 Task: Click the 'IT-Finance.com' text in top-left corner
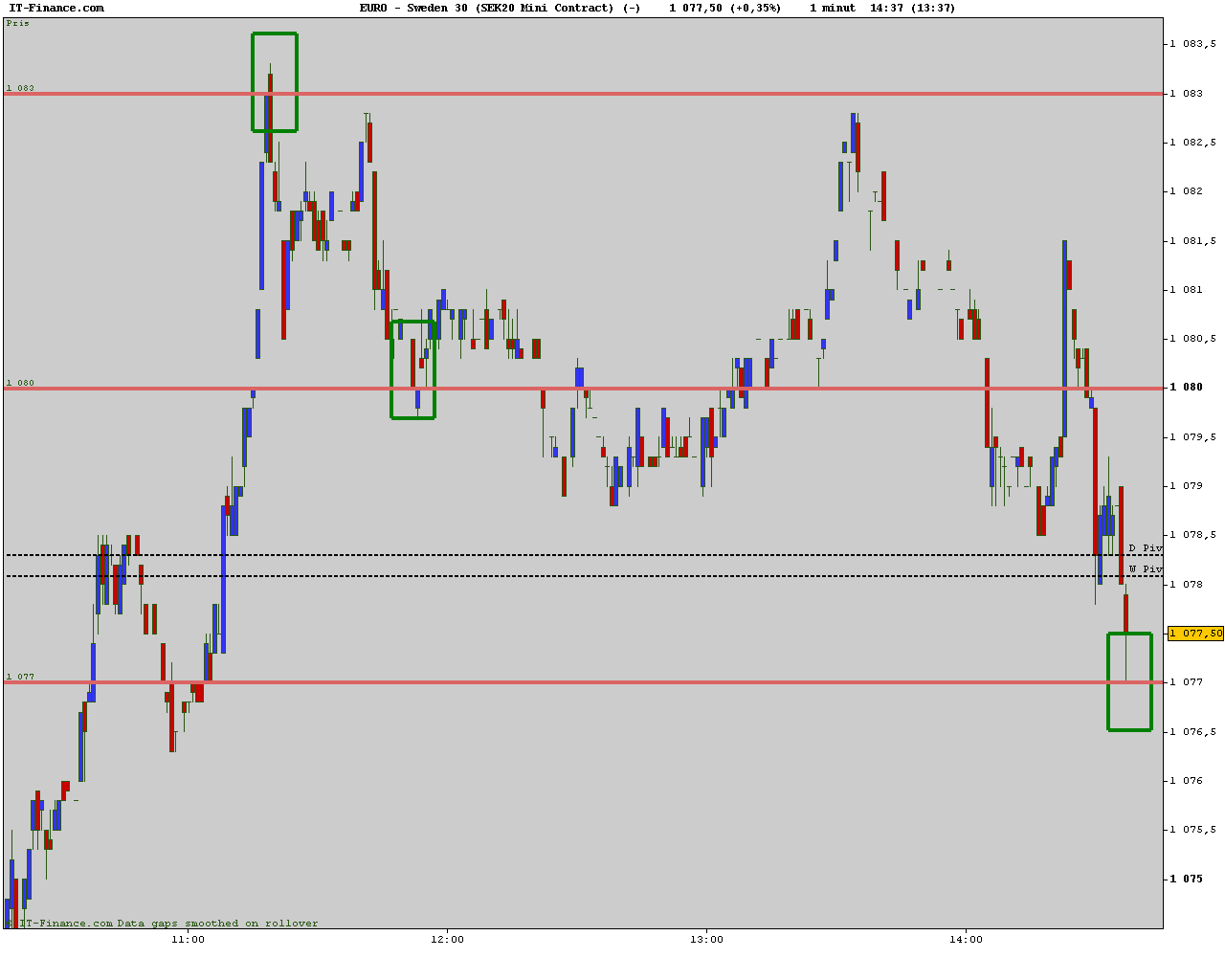click(56, 8)
